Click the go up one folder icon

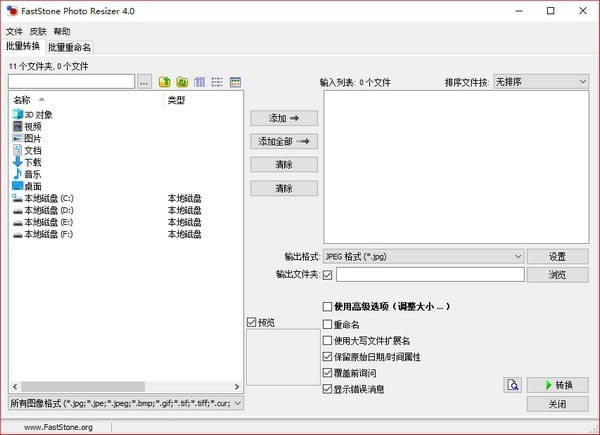(x=165, y=81)
